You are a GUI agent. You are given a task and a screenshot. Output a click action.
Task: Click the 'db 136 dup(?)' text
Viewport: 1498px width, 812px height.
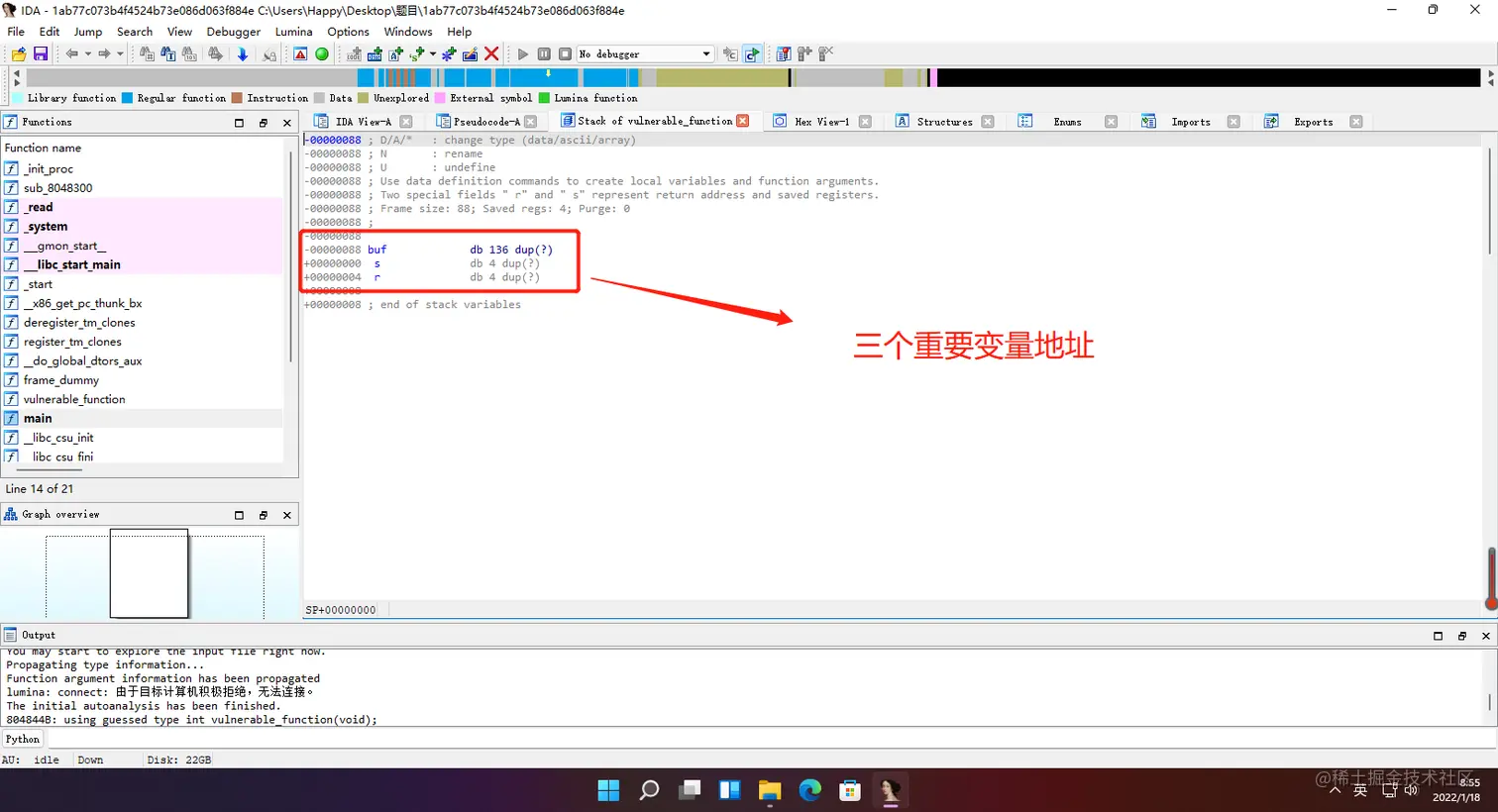[x=511, y=250]
